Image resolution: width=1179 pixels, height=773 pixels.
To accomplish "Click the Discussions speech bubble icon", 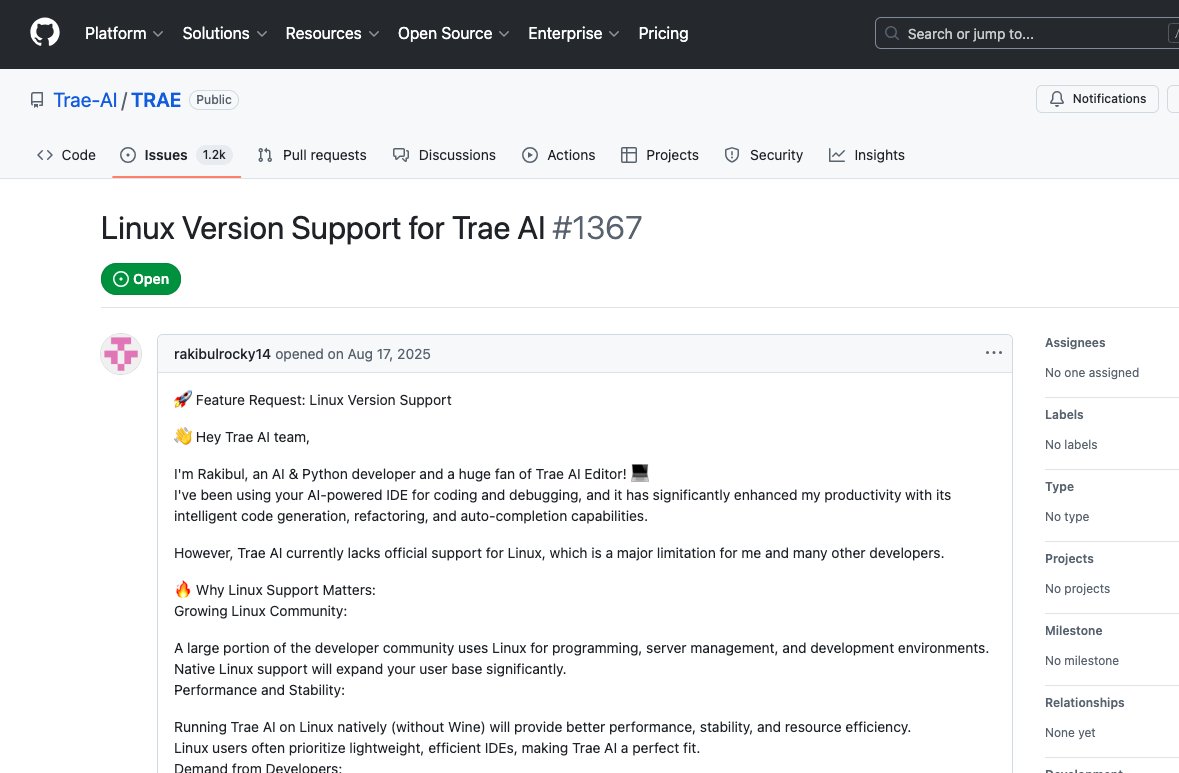I will click(401, 155).
